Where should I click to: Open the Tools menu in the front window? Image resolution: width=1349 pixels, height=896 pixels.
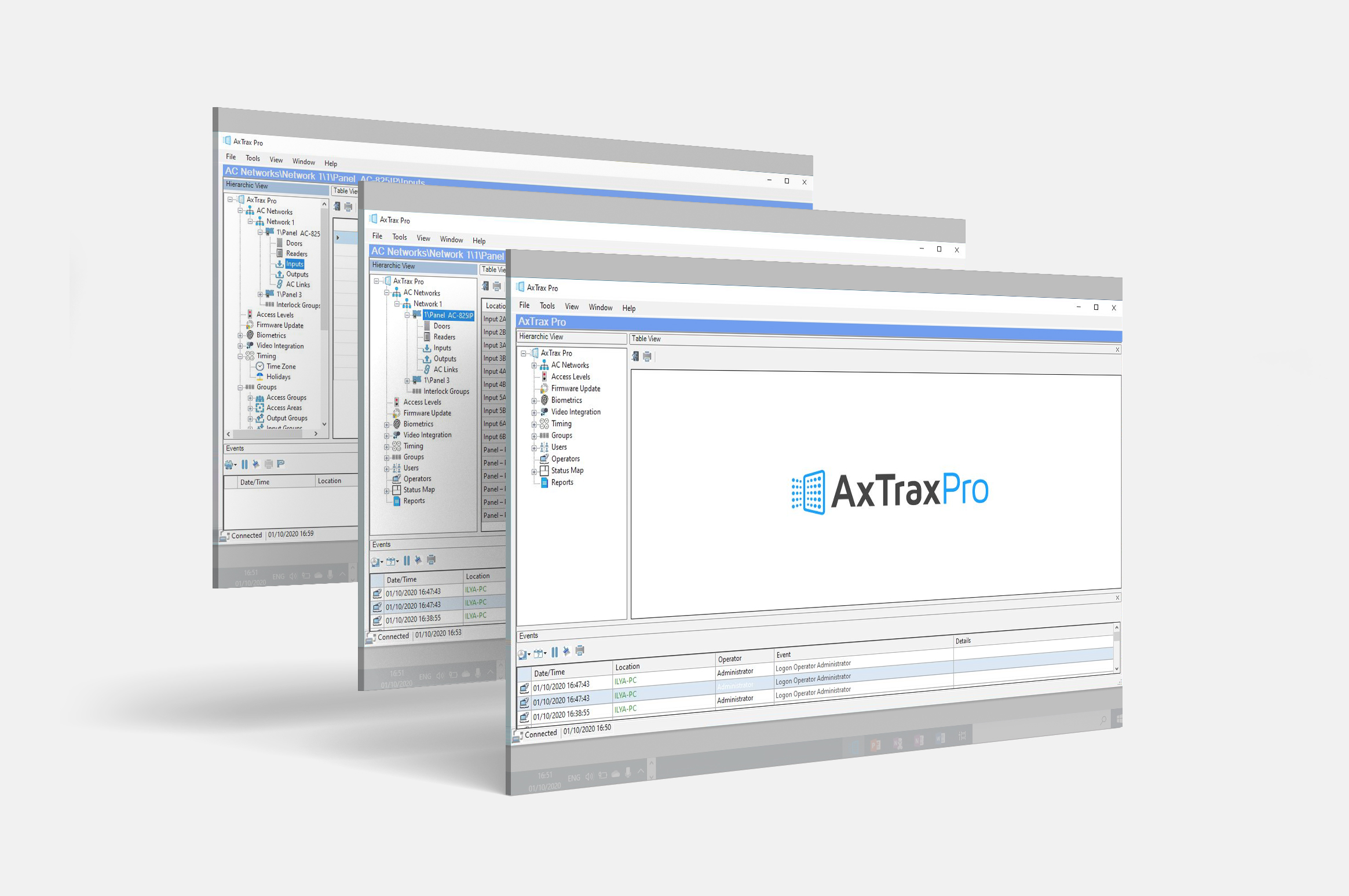pyautogui.click(x=547, y=306)
